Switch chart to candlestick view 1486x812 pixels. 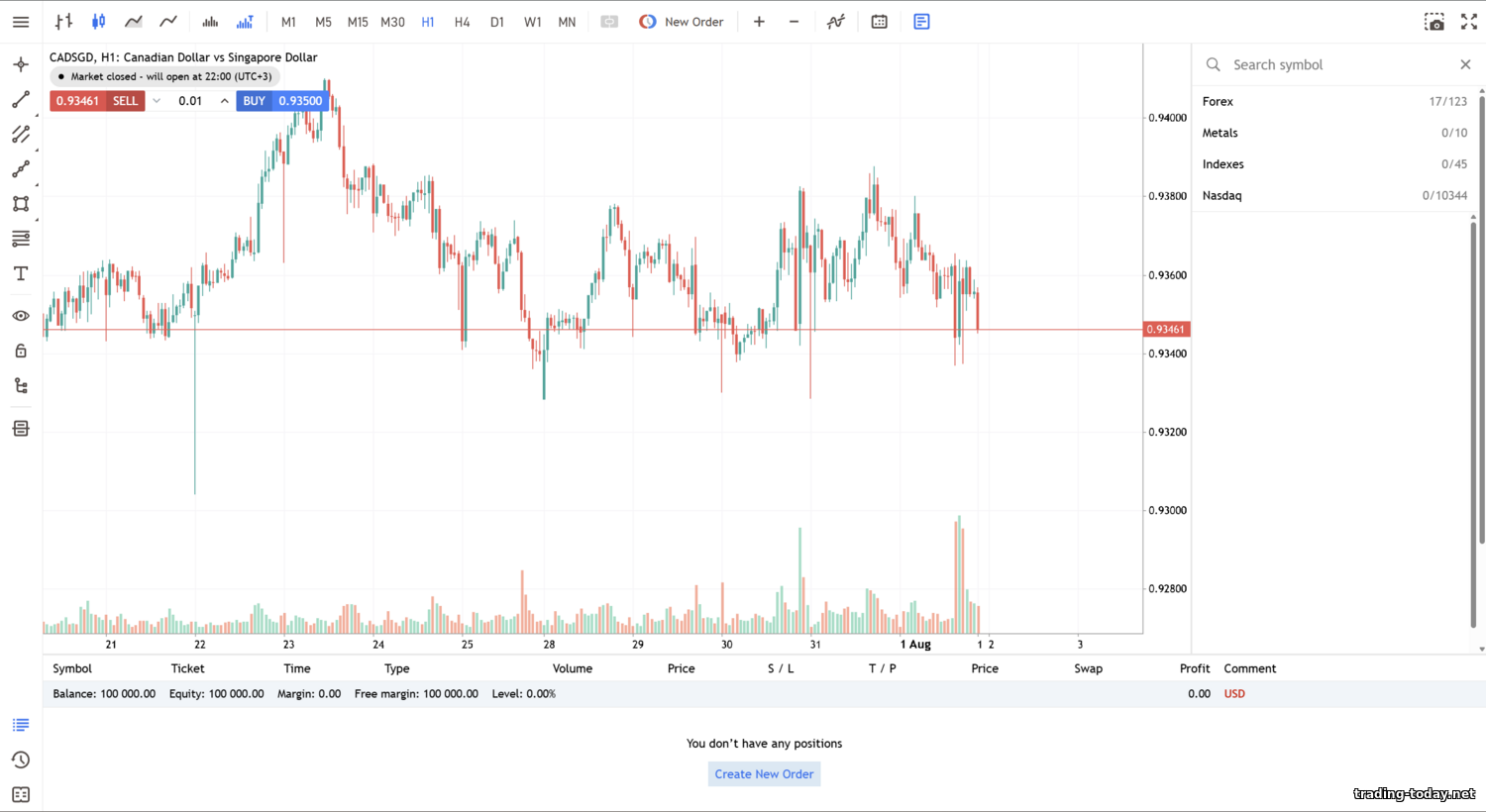click(98, 22)
